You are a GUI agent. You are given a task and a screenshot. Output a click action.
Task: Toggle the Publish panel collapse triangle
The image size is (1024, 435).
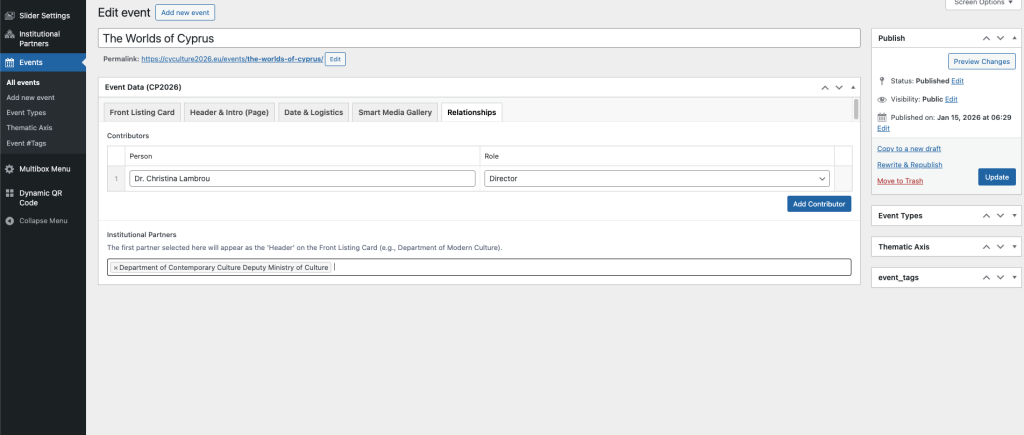tap(1014, 38)
